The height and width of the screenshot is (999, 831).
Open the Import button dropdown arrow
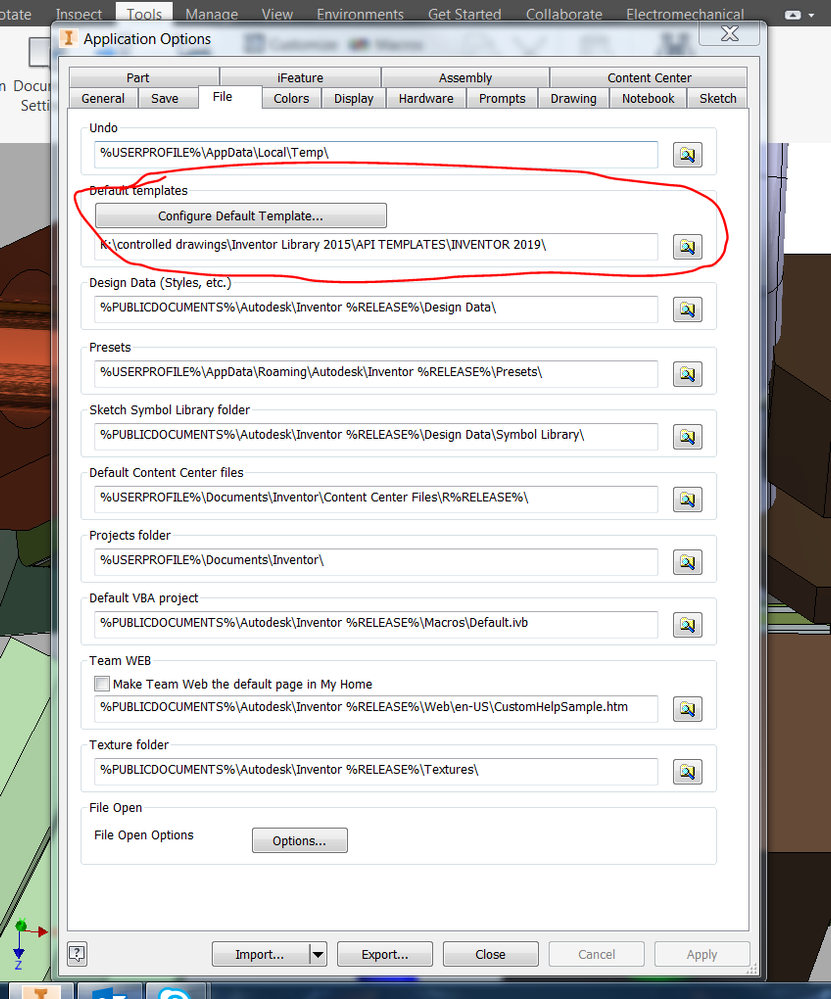pos(318,954)
